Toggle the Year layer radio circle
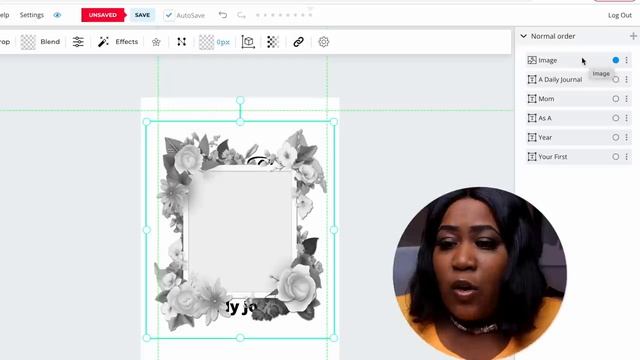The image size is (640, 360). click(616, 137)
